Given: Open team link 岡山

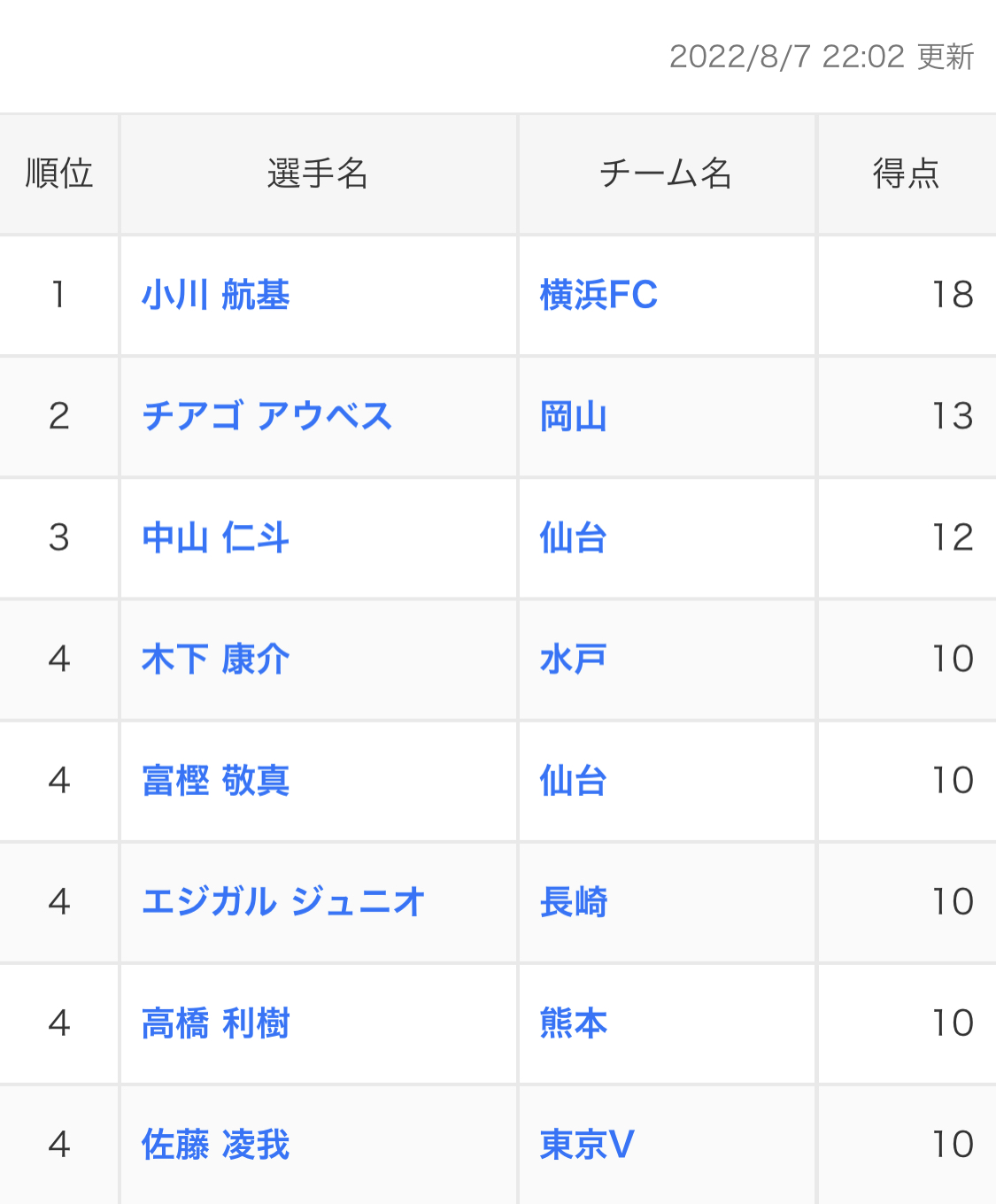Looking at the screenshot, I should pos(573,416).
